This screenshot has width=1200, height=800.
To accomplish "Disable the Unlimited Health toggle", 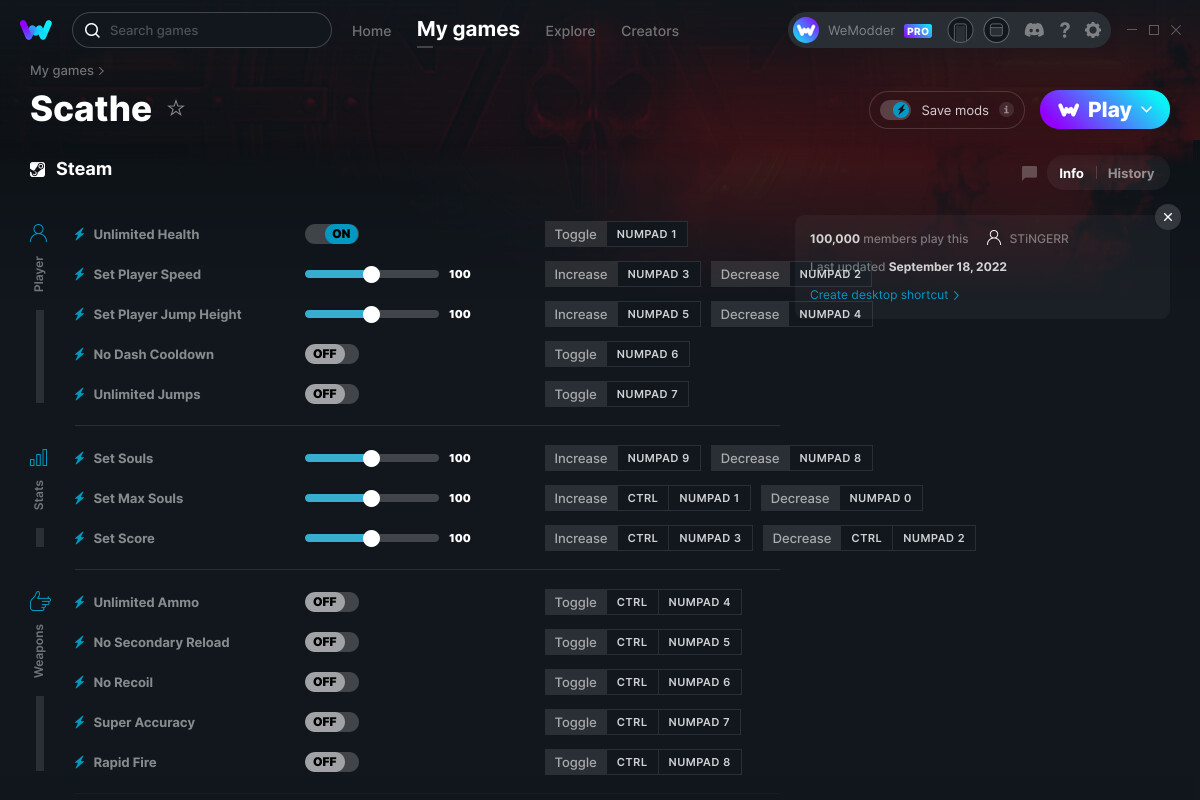I will 332,233.
